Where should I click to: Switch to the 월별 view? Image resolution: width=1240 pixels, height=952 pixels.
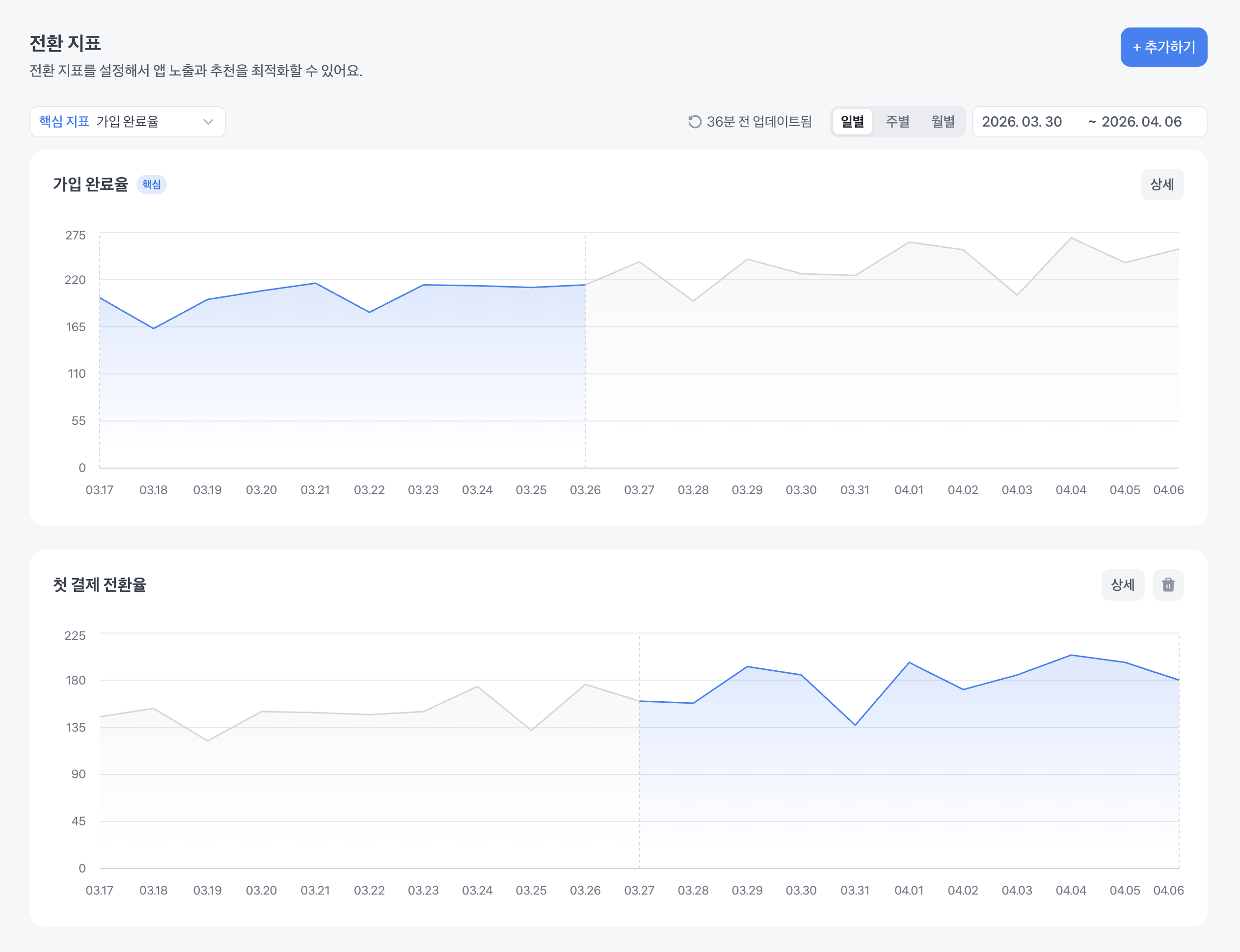tap(943, 122)
